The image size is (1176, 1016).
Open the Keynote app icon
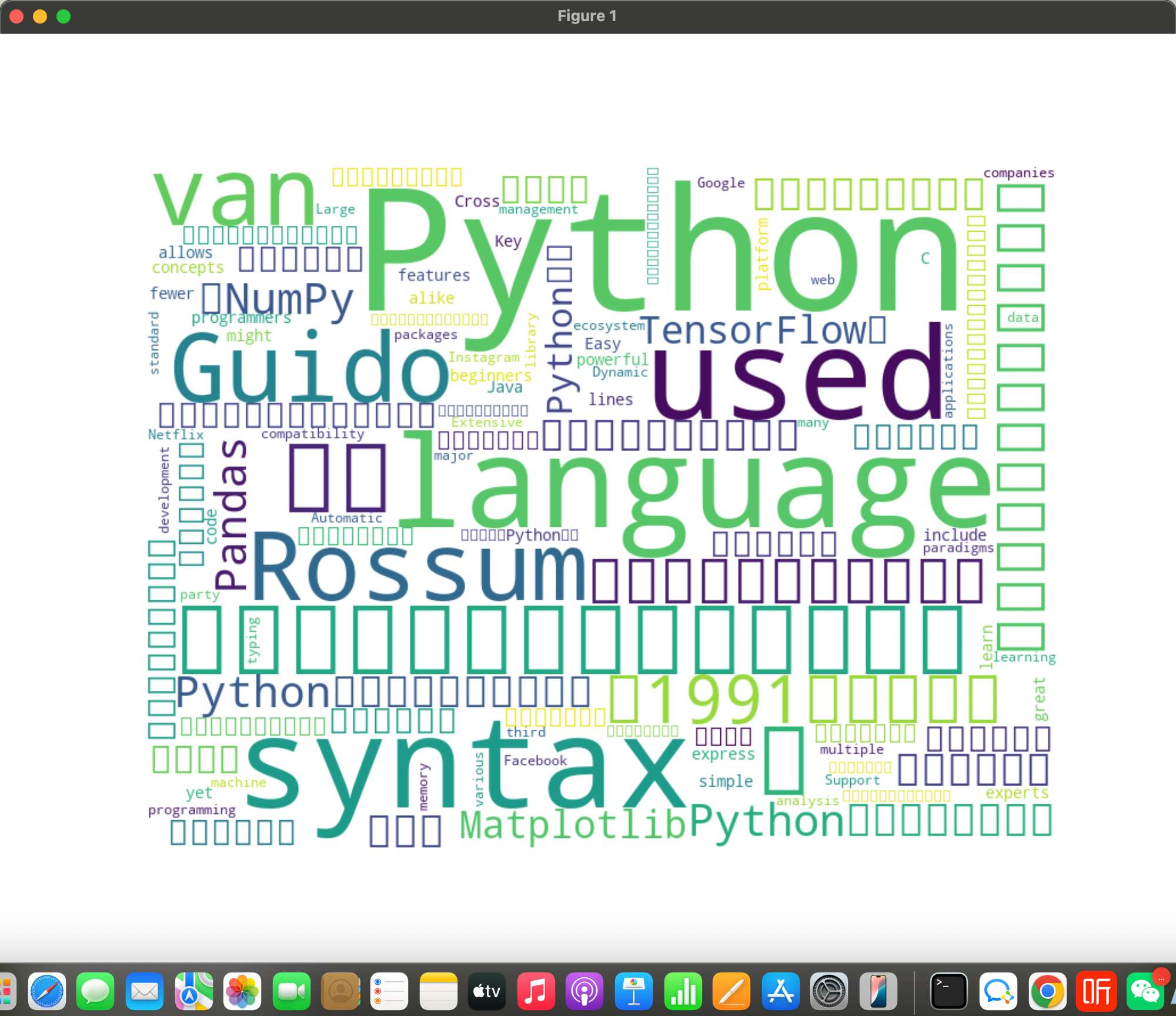(634, 991)
